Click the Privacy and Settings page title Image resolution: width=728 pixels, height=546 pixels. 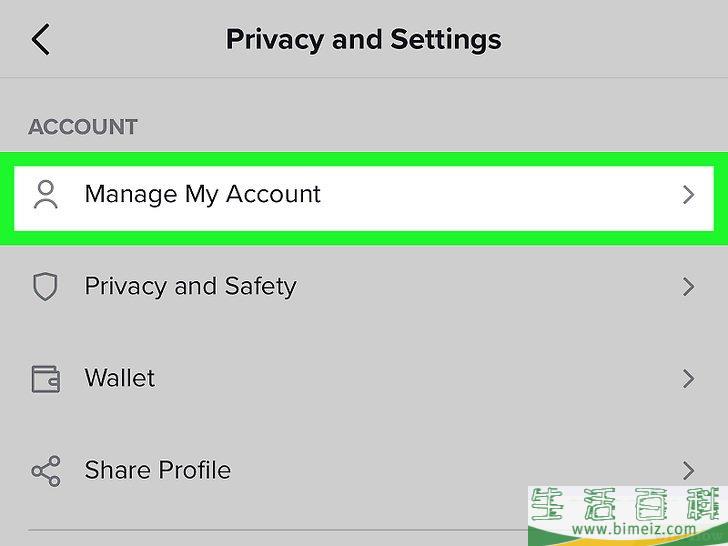coord(364,39)
